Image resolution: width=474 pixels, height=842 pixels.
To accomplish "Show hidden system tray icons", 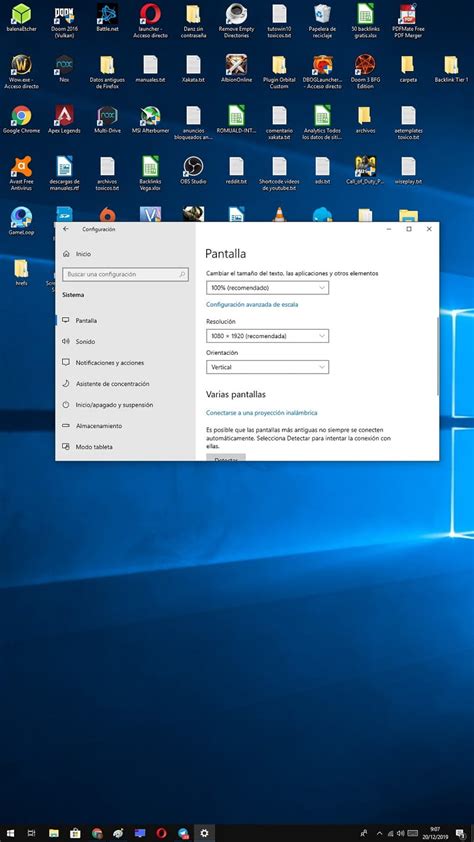I will click(x=380, y=833).
